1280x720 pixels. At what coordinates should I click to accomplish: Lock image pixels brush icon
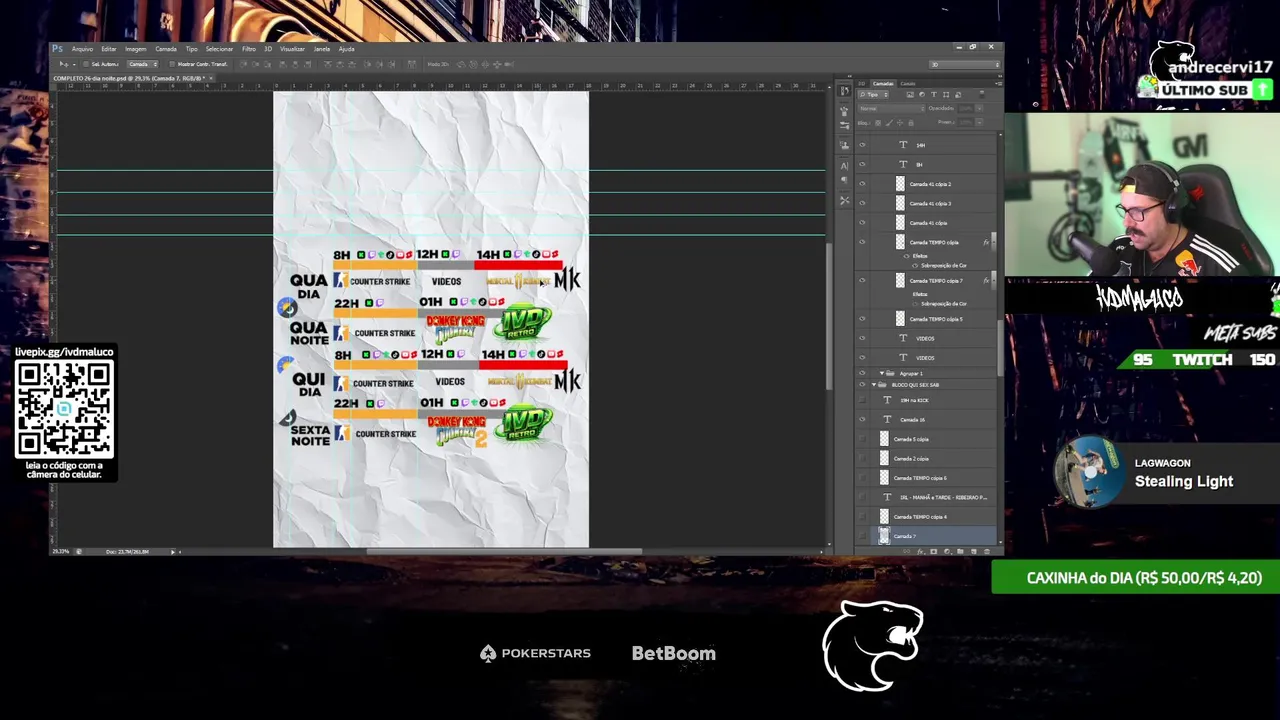point(889,123)
